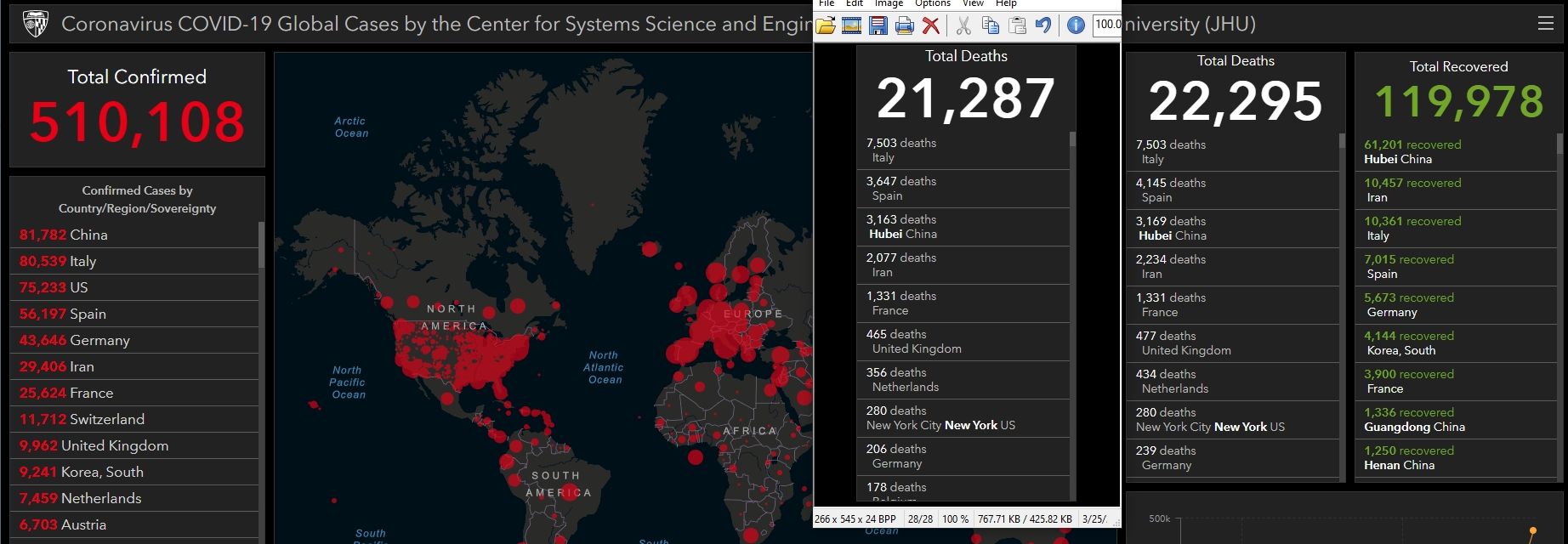Click the Arctic Ocean map label
The image size is (1568, 544).
tap(351, 127)
